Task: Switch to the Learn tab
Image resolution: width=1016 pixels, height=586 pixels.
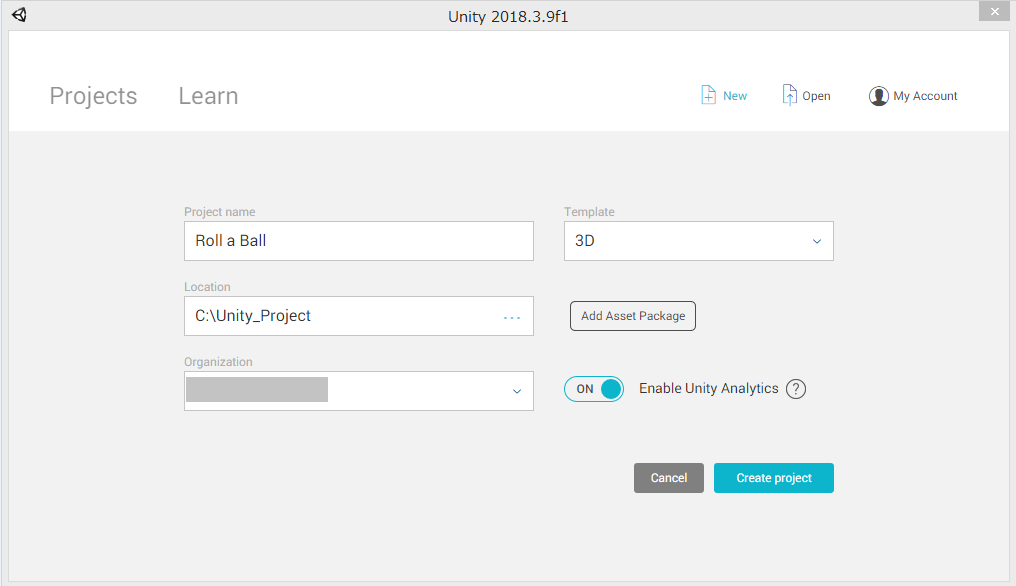Action: pyautogui.click(x=209, y=96)
